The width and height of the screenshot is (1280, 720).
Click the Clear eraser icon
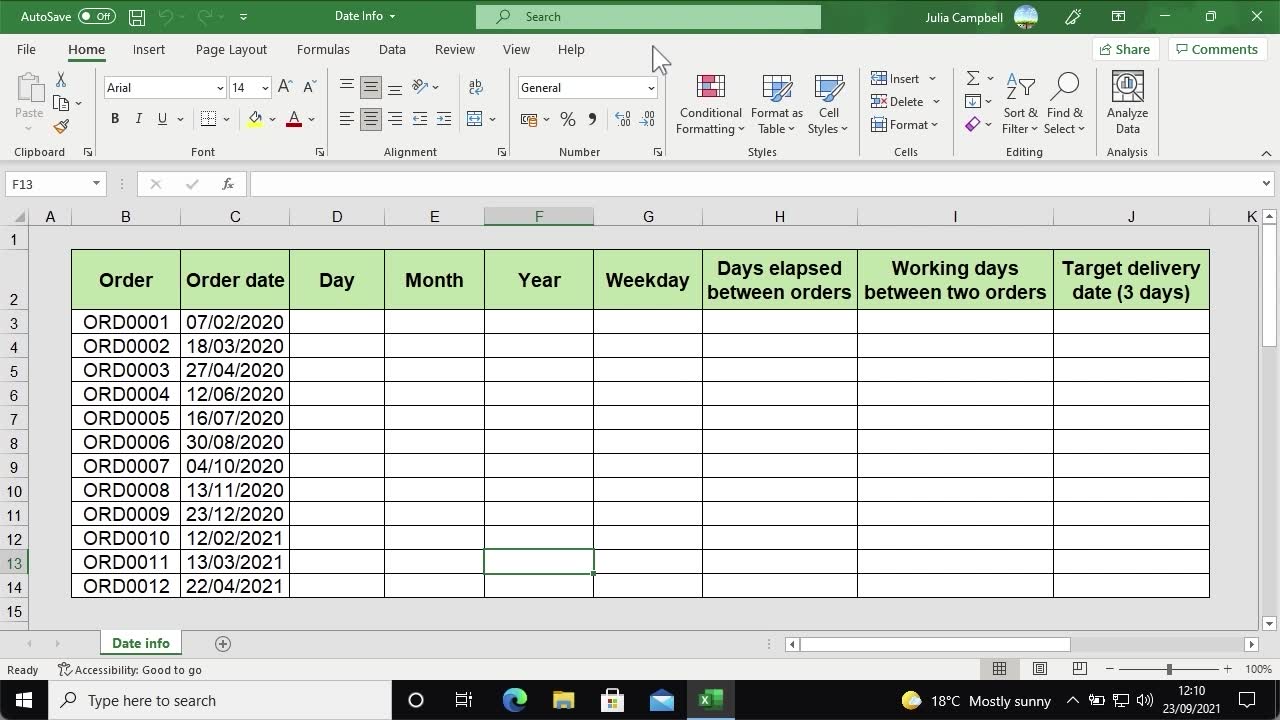[972, 125]
